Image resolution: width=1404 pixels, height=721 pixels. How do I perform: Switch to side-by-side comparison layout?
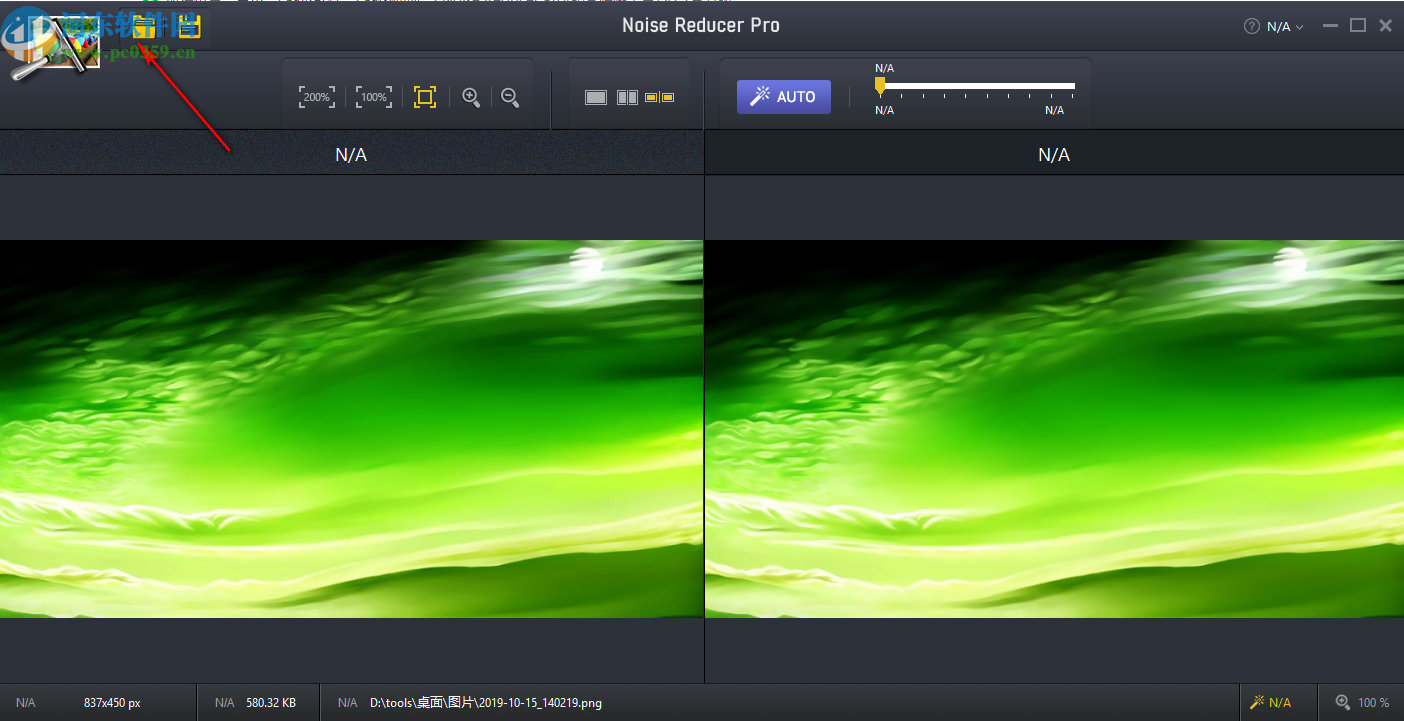coord(660,97)
